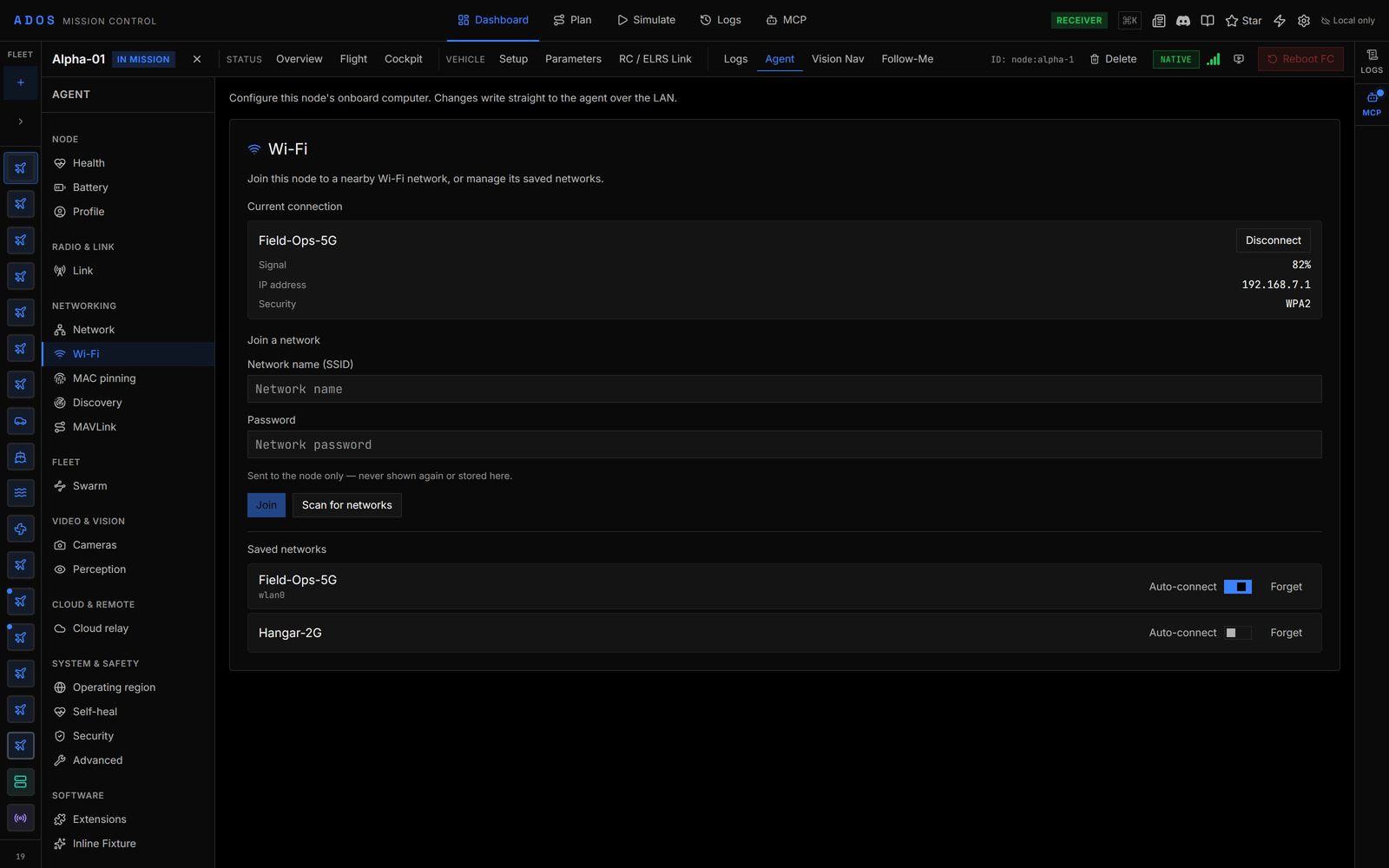The image size is (1389, 868).
Task: Click the Reboot FC button
Action: [x=1300, y=59]
